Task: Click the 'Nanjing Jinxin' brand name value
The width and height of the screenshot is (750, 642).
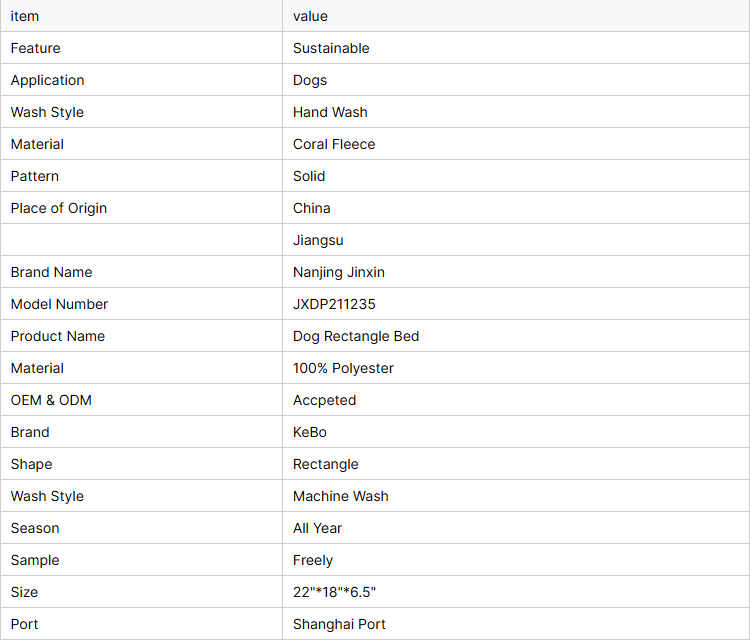Action: 339,272
